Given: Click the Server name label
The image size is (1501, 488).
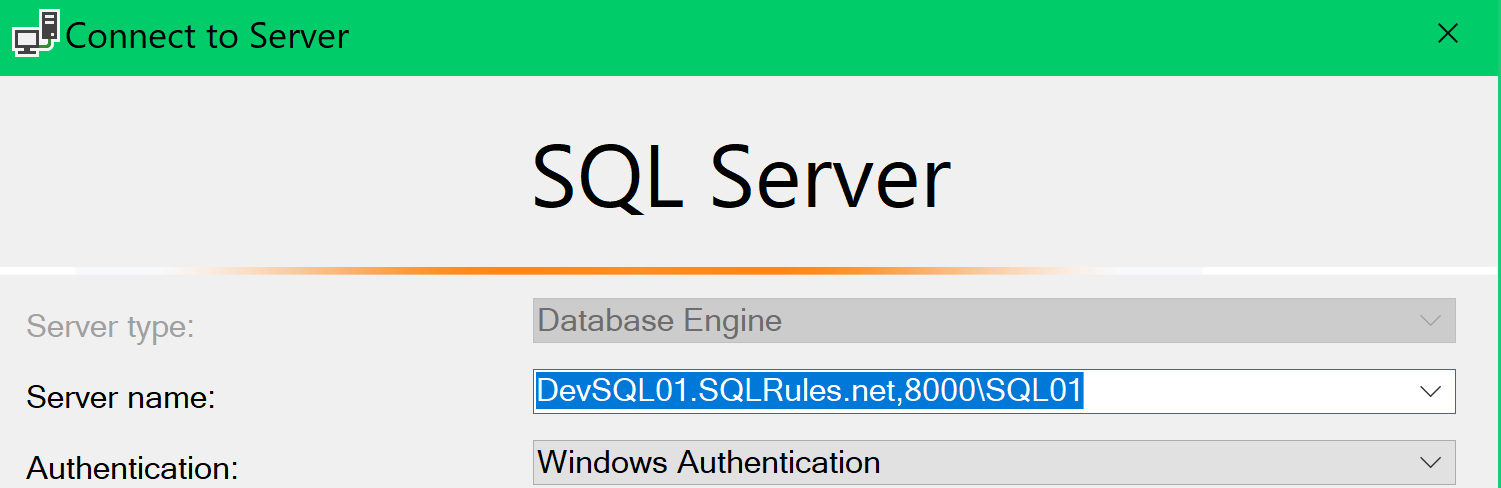Looking at the screenshot, I should point(121,398).
